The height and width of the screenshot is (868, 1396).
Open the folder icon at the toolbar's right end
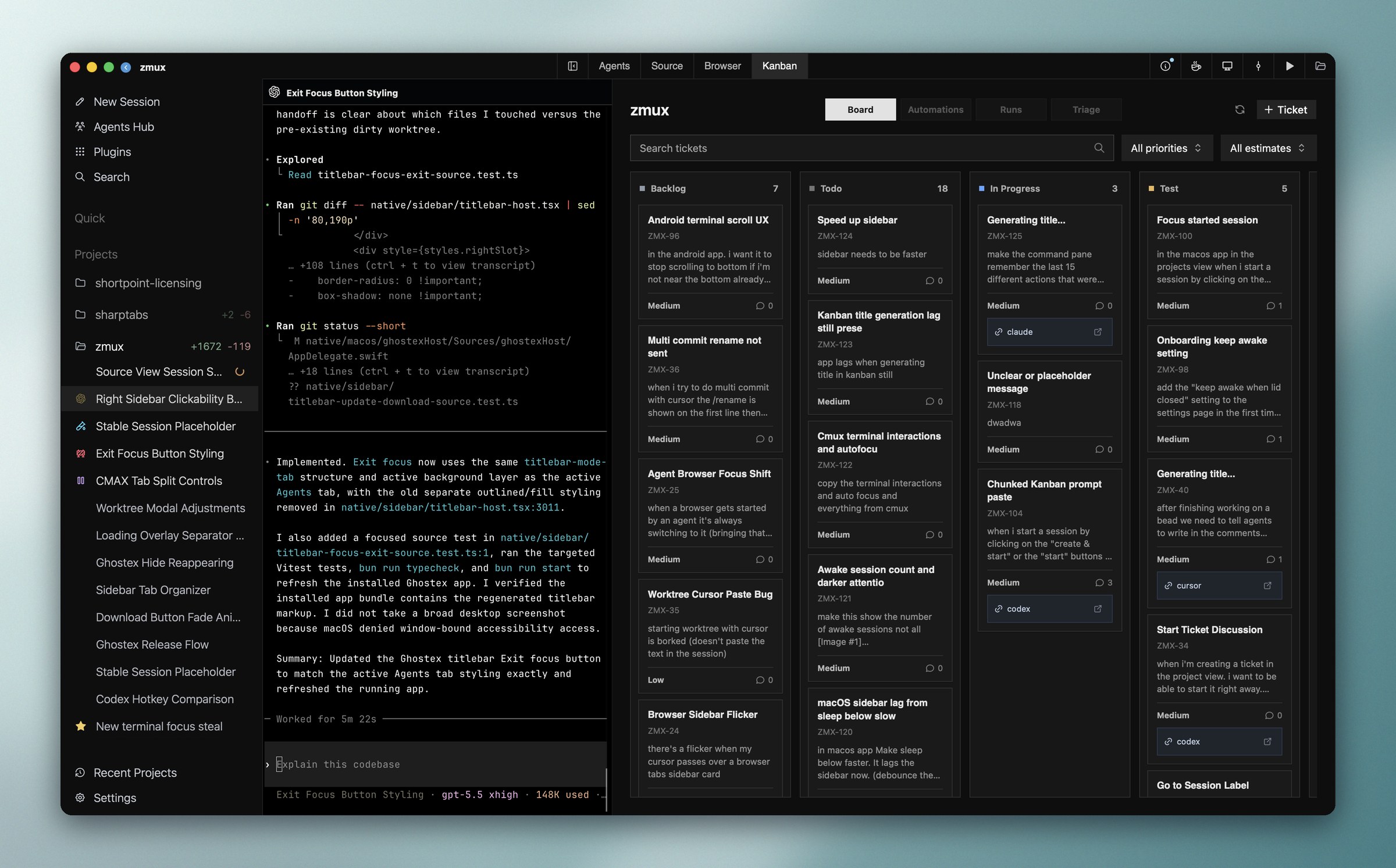[x=1320, y=66]
